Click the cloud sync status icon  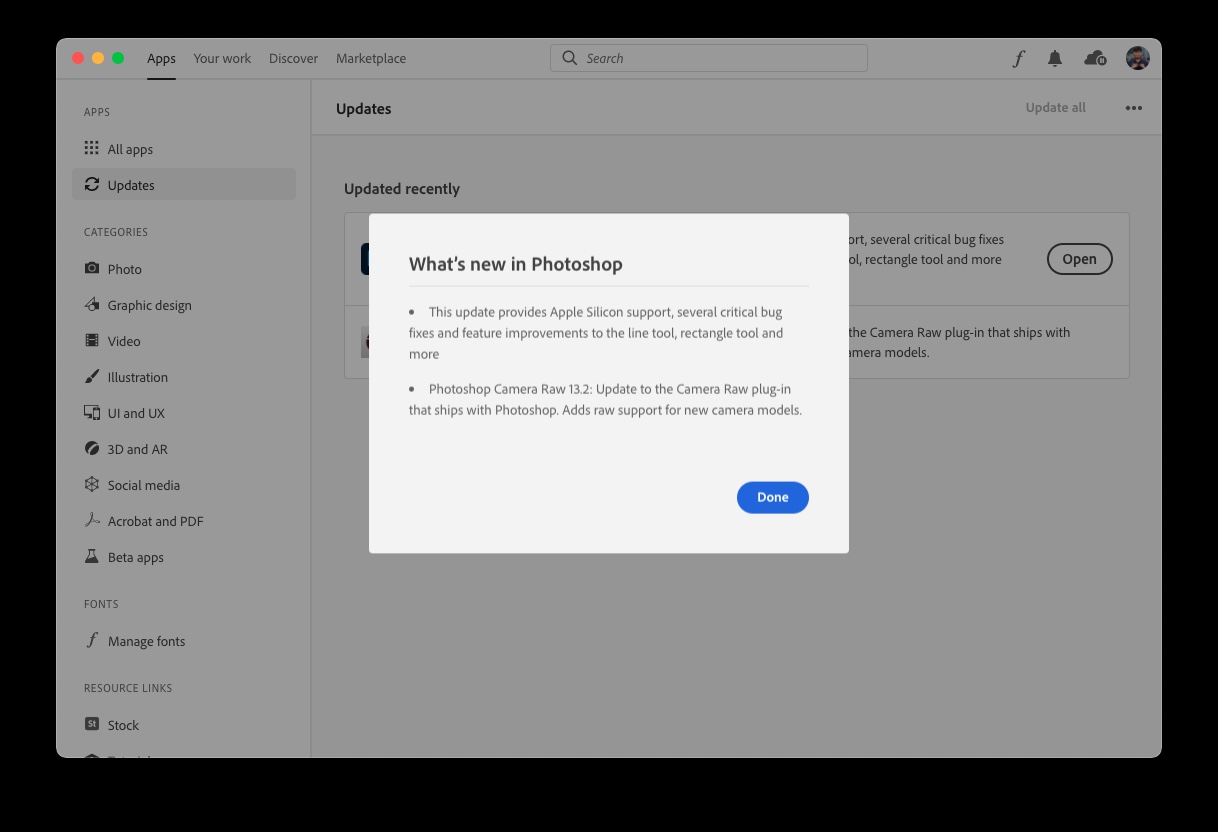tap(1095, 59)
